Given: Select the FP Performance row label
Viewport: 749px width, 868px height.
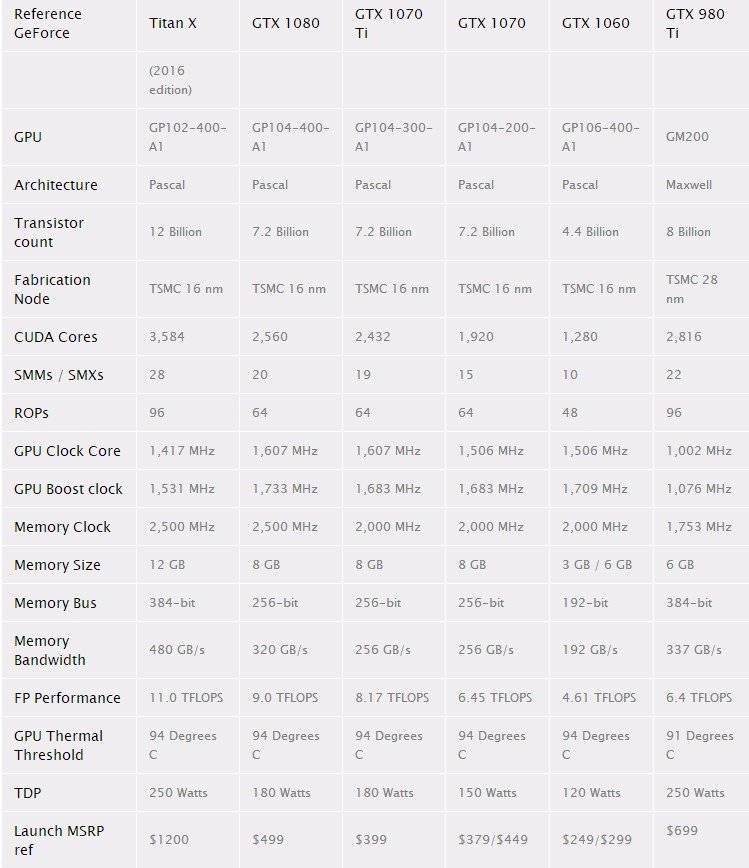Looking at the screenshot, I should (68, 698).
